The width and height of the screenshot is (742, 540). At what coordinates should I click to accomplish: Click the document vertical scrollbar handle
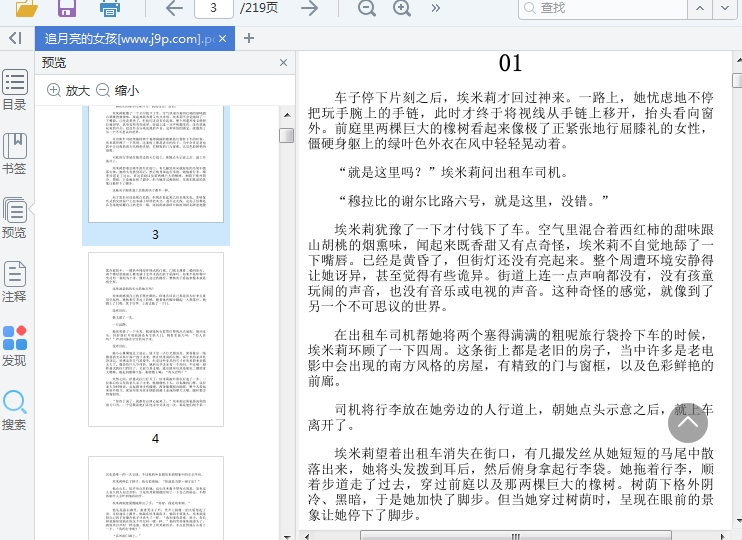point(737,80)
